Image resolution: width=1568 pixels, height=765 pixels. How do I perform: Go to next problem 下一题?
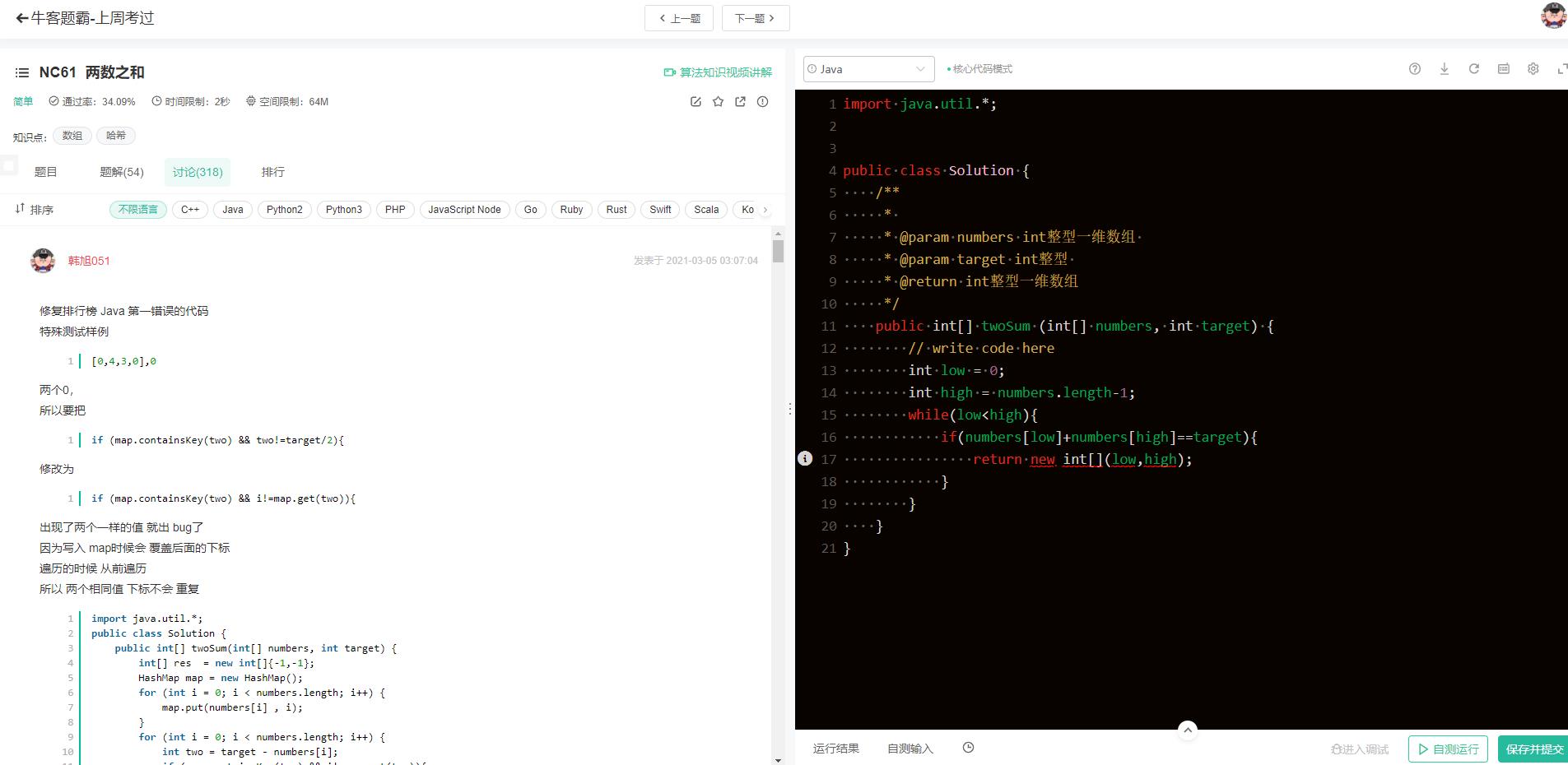tap(756, 18)
